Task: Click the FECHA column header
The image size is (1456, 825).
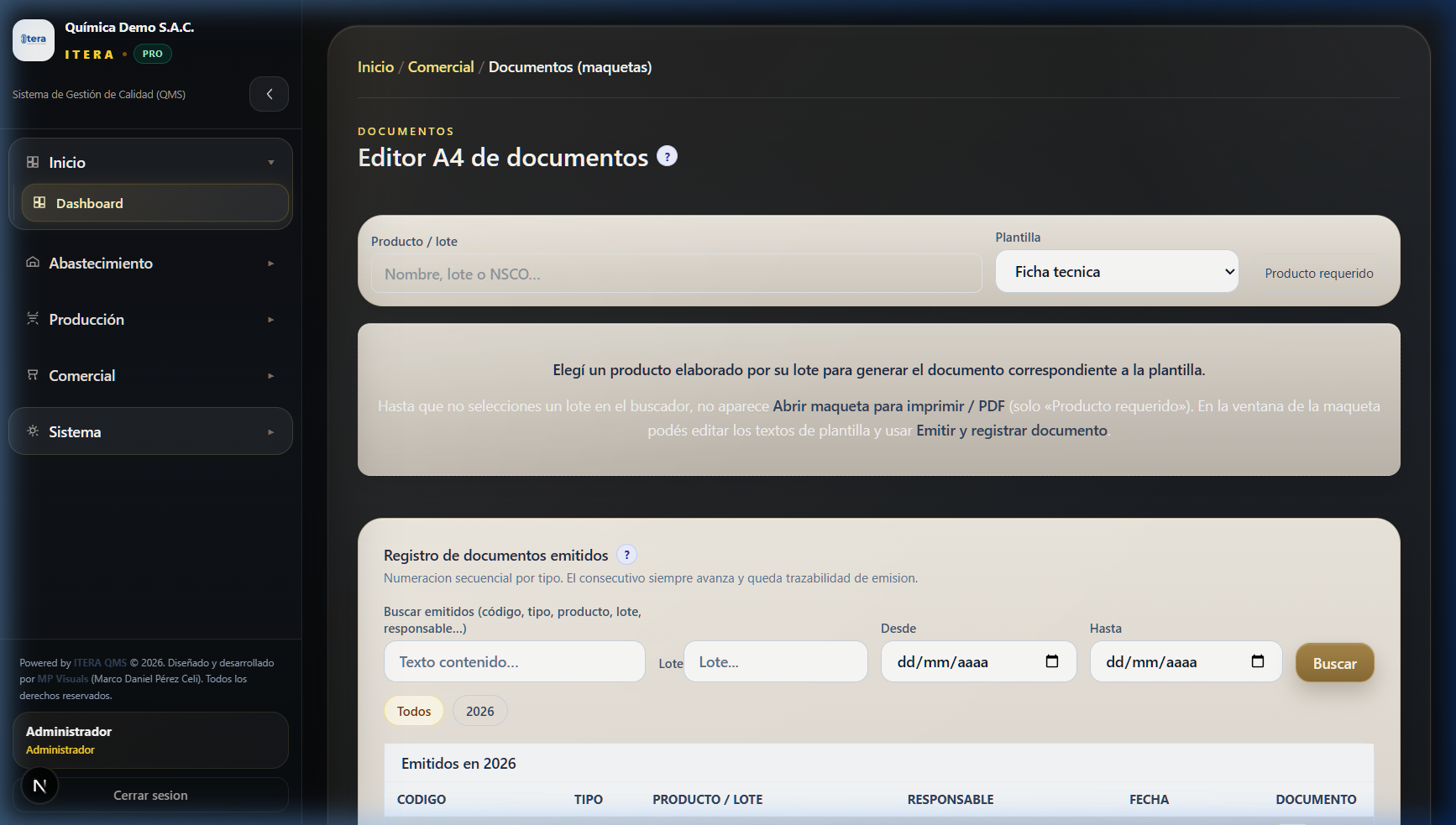Action: click(x=1149, y=800)
